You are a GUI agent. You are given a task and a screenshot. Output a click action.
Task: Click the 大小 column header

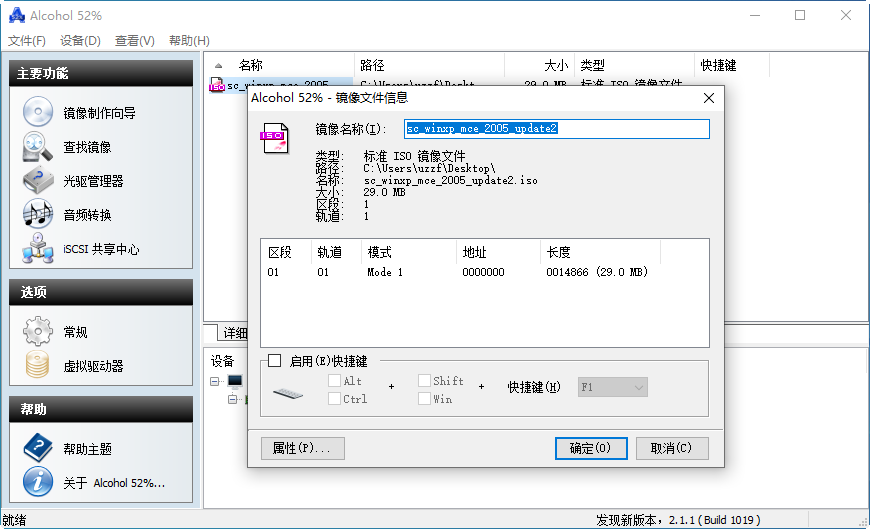click(539, 66)
